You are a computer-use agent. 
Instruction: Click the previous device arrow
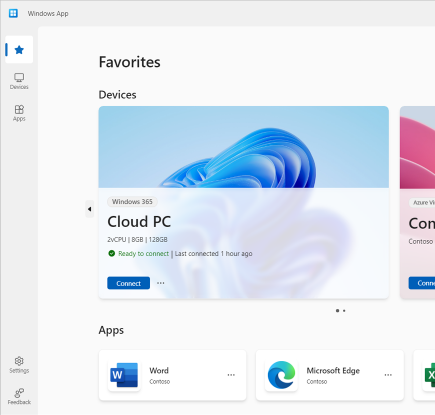click(x=89, y=209)
